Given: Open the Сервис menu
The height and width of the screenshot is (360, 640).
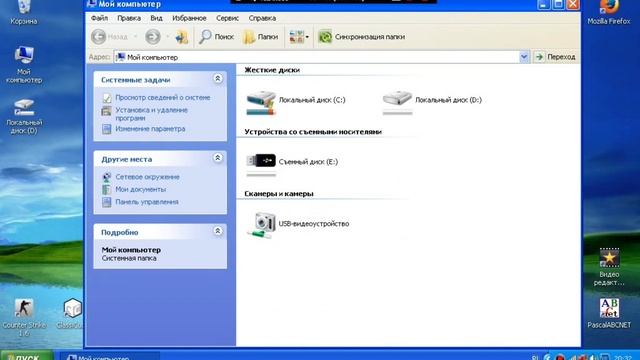Looking at the screenshot, I should pyautogui.click(x=227, y=18).
